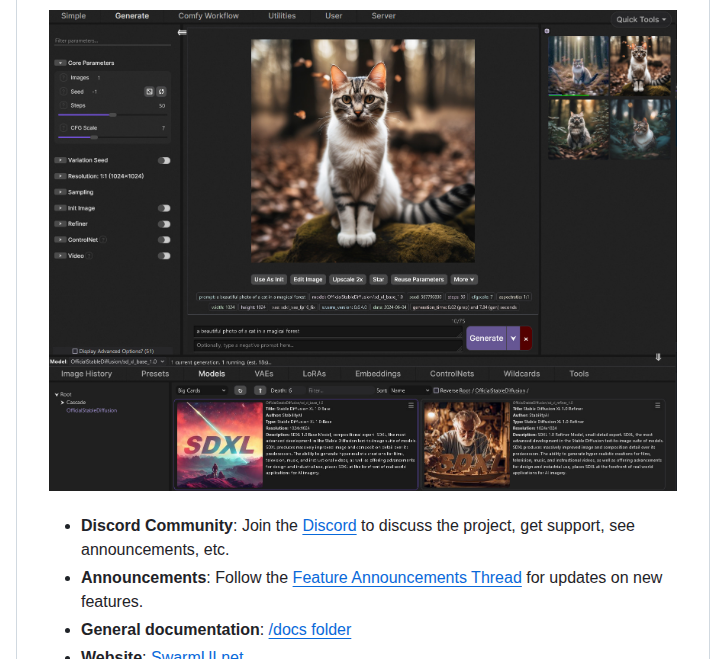Select the SDXL Base model thumbnail
710x659 pixels.
[220, 445]
